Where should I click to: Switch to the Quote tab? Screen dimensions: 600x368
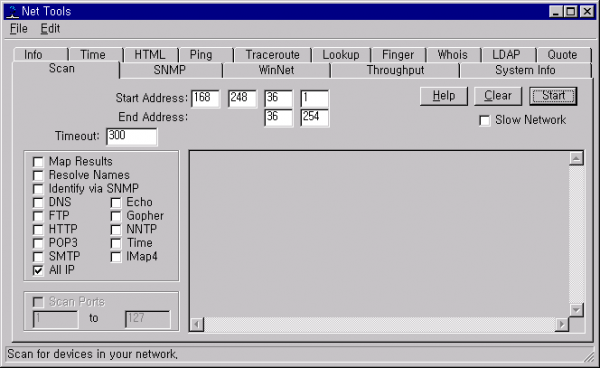564,55
